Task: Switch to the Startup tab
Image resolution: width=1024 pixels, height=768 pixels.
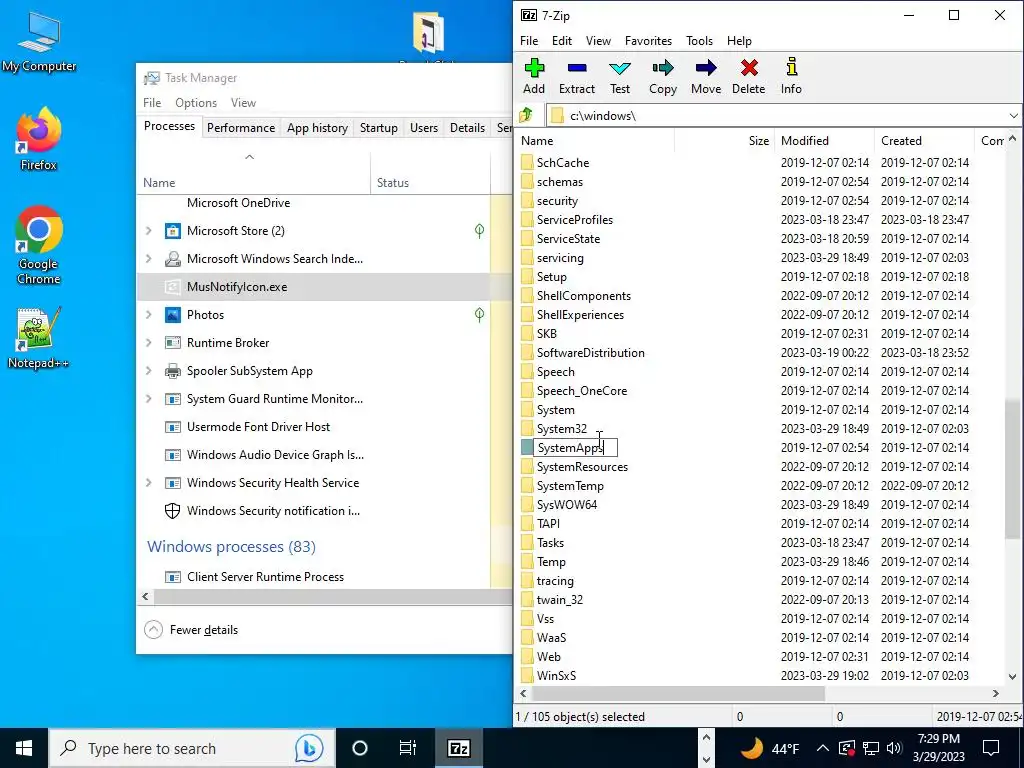Action: [379, 128]
